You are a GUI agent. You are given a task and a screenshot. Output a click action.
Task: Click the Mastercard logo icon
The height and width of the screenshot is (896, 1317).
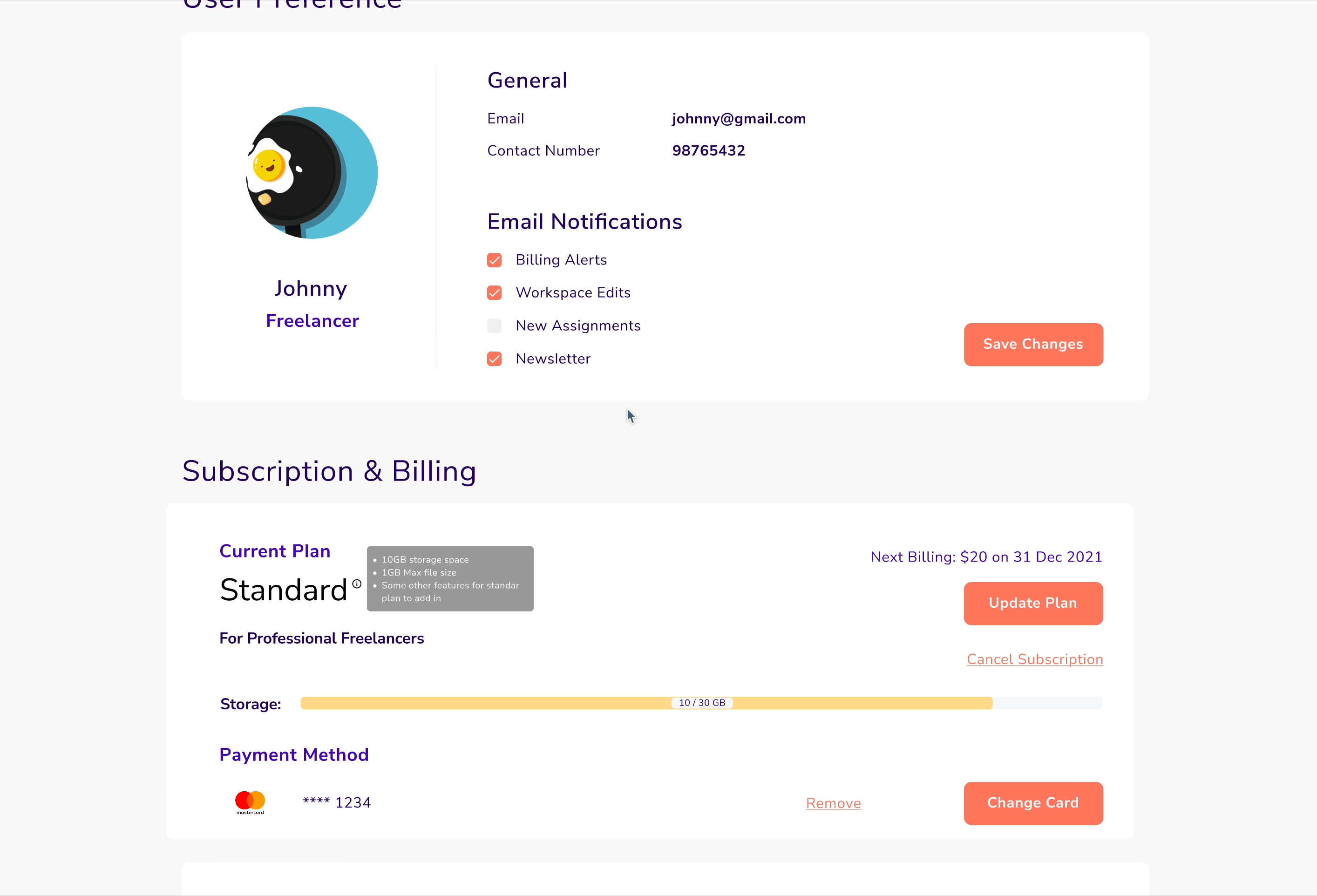(250, 802)
